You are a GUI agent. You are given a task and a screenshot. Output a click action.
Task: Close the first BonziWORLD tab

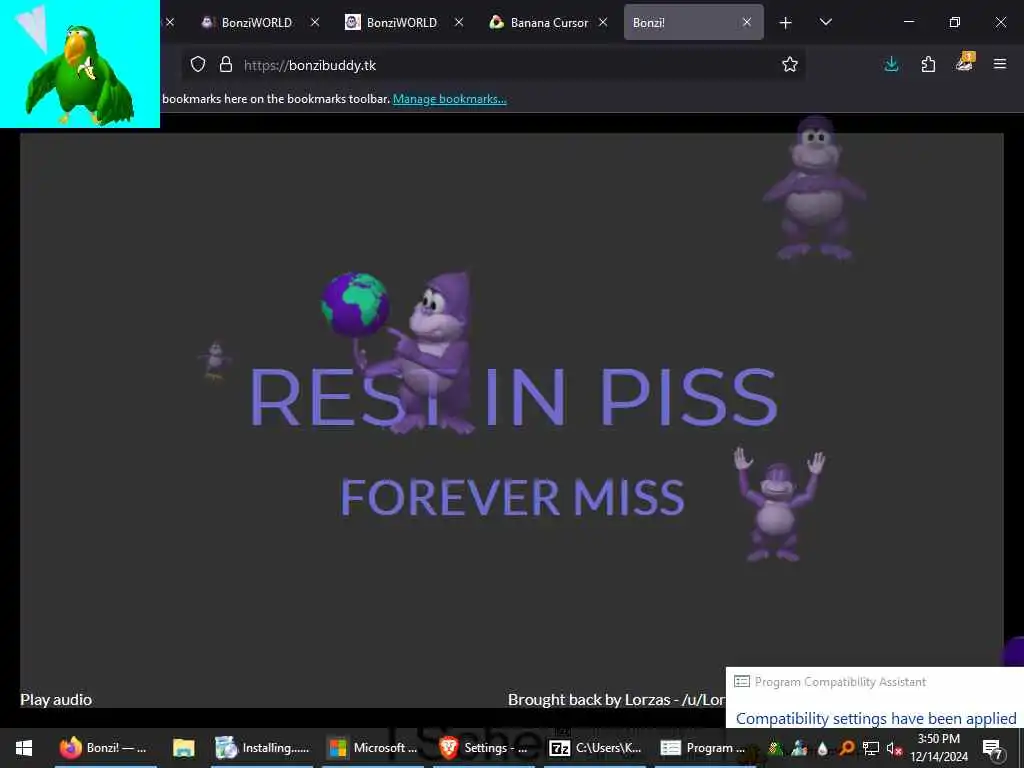(x=315, y=22)
